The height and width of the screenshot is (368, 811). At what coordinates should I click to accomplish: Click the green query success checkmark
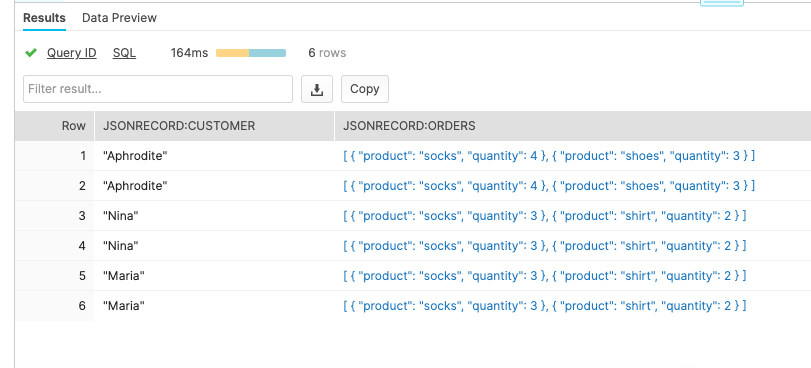click(x=31, y=53)
